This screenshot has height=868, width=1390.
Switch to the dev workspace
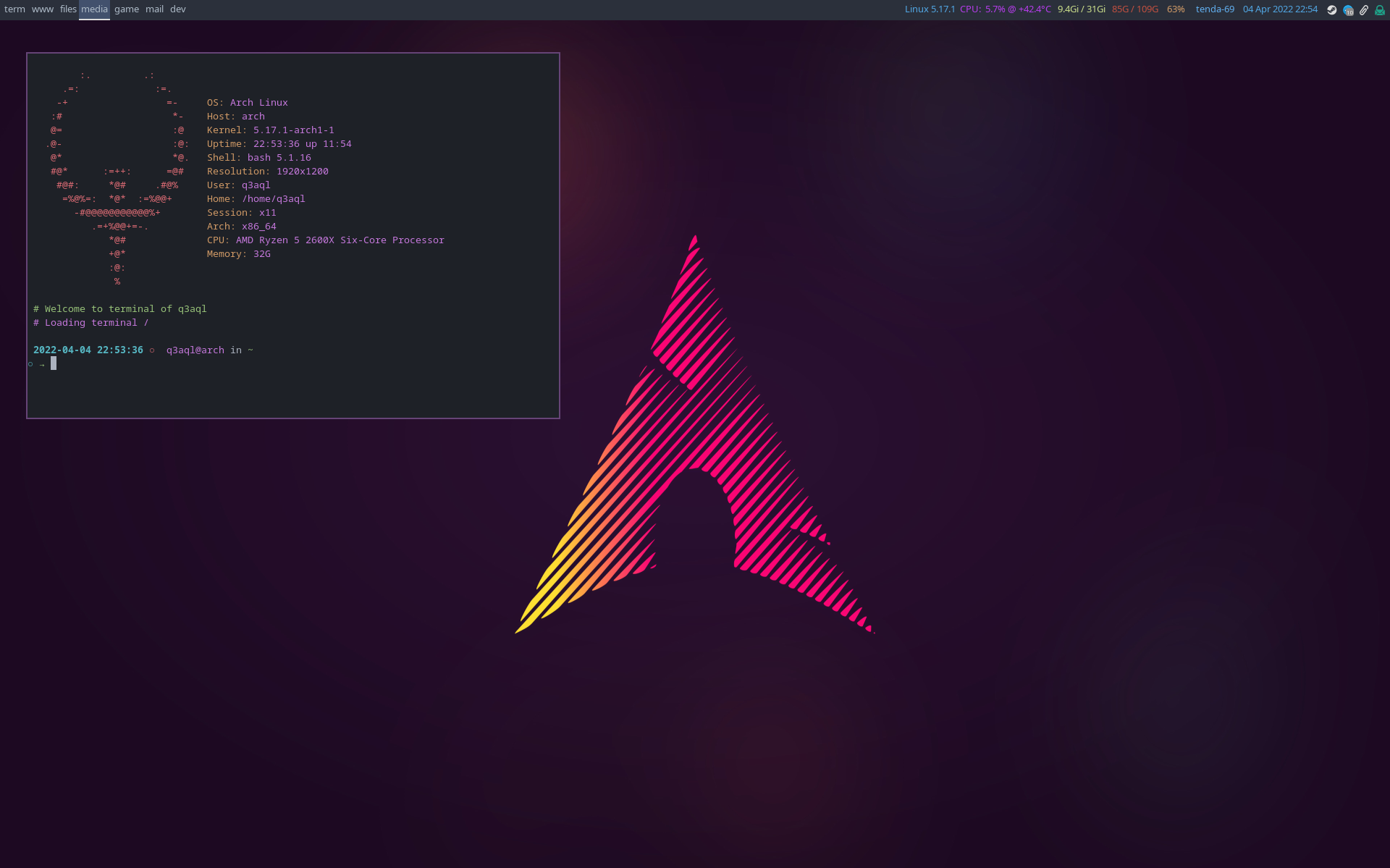click(x=178, y=9)
